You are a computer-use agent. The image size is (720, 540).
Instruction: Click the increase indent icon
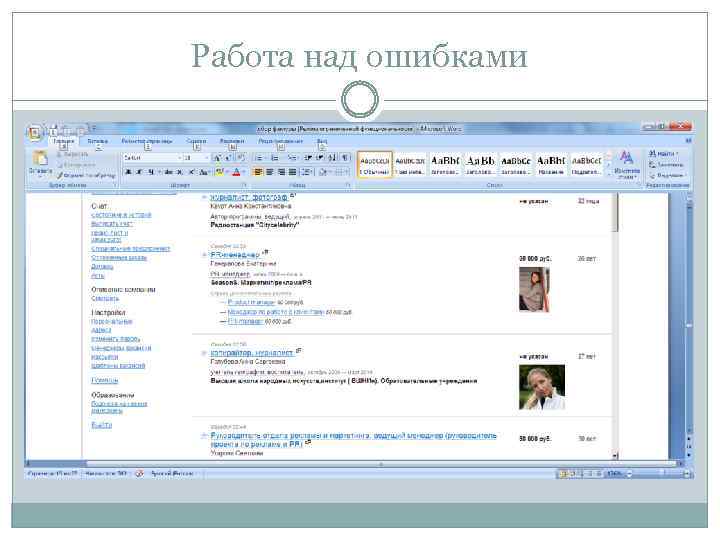[320, 158]
